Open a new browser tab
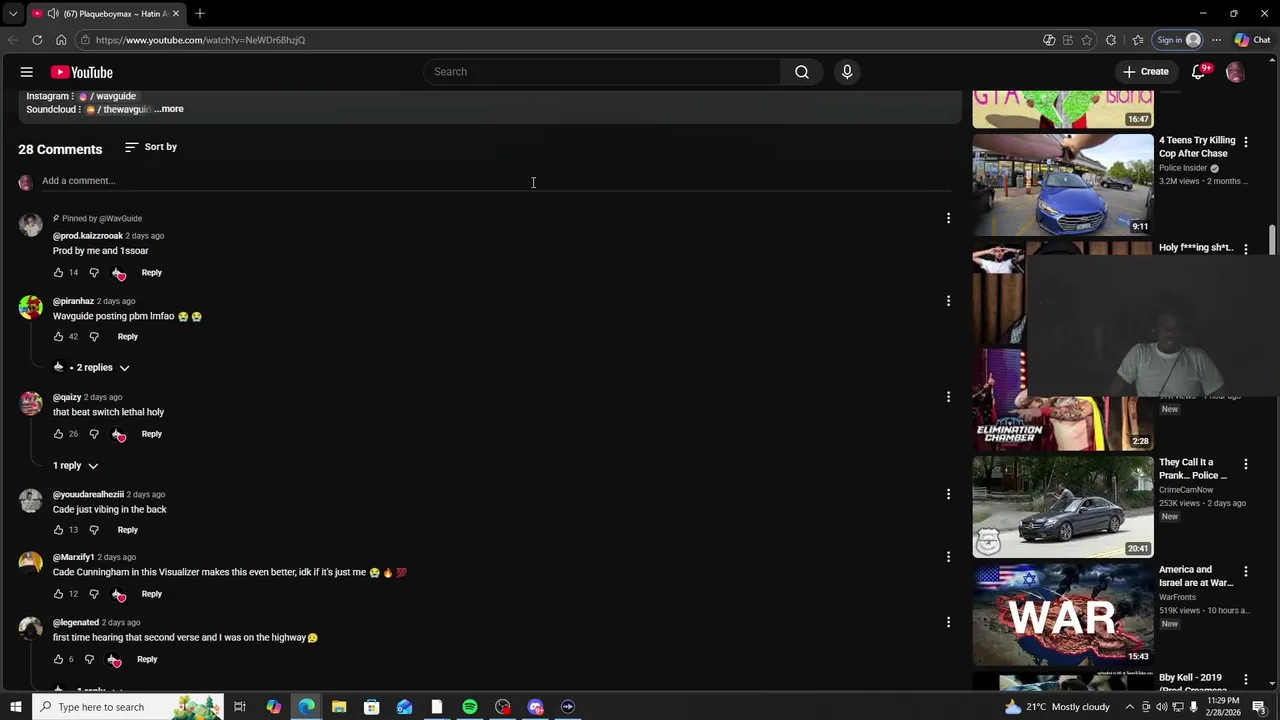Image resolution: width=1280 pixels, height=720 pixels. point(200,13)
